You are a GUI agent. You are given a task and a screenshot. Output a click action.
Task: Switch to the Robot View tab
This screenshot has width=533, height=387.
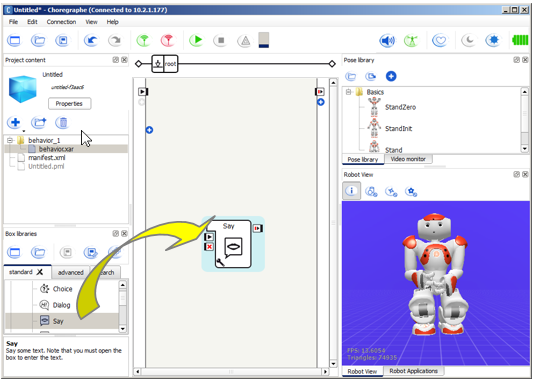pos(362,371)
